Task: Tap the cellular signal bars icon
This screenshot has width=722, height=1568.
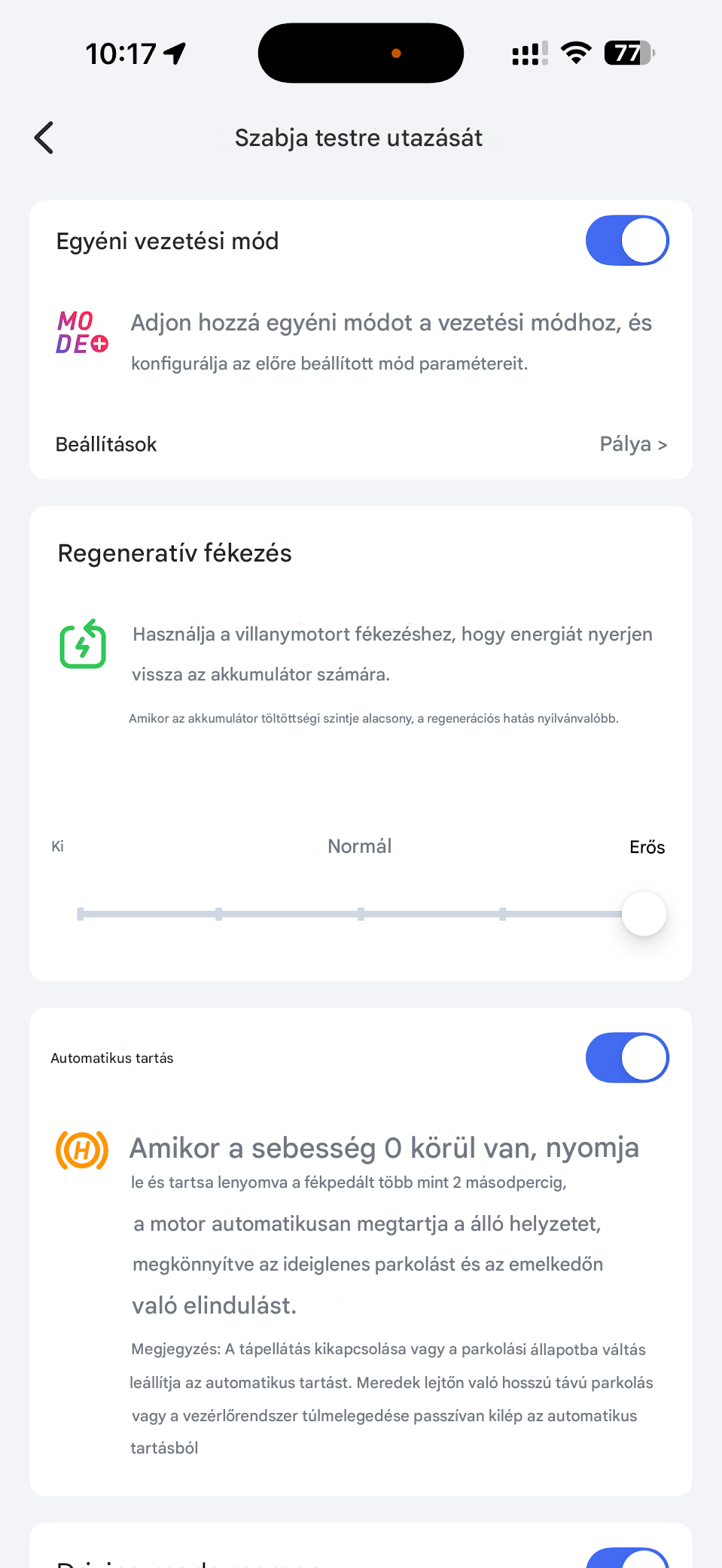Action: (x=529, y=53)
